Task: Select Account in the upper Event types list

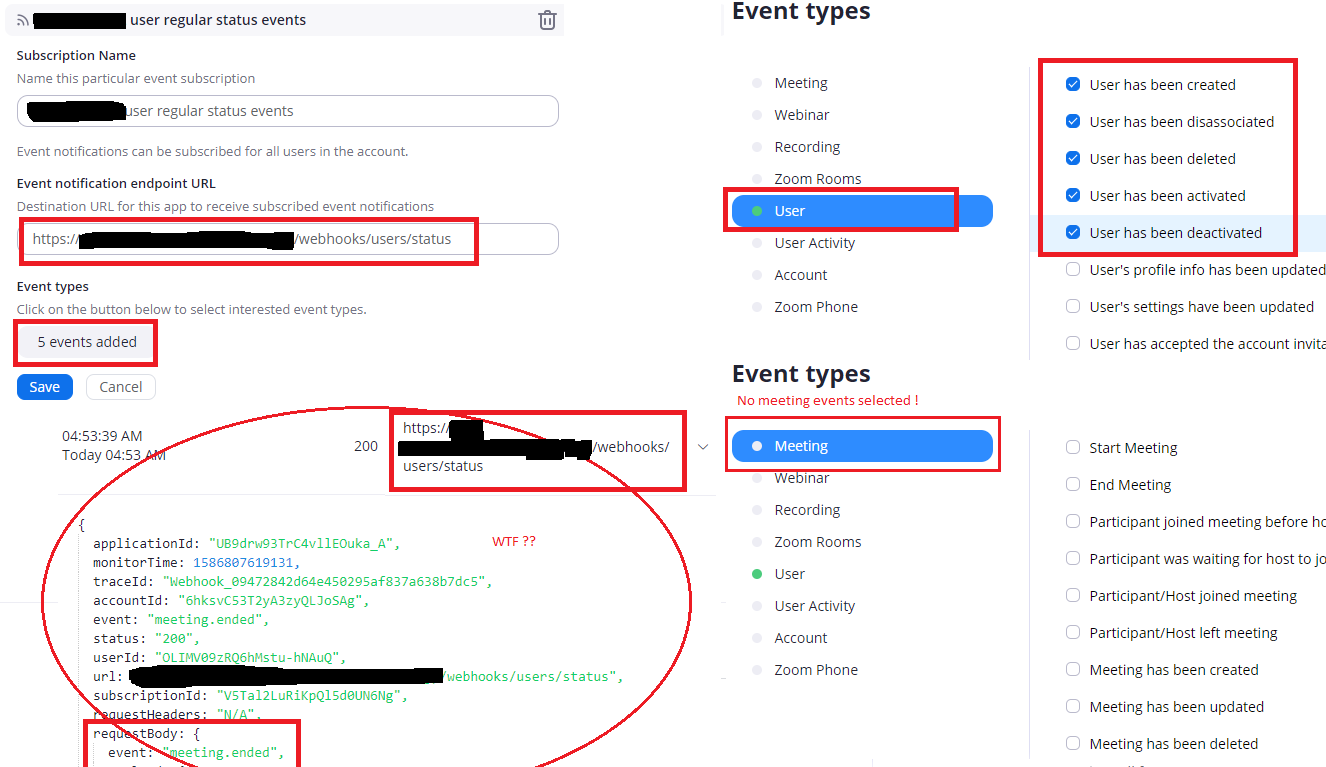Action: point(801,275)
